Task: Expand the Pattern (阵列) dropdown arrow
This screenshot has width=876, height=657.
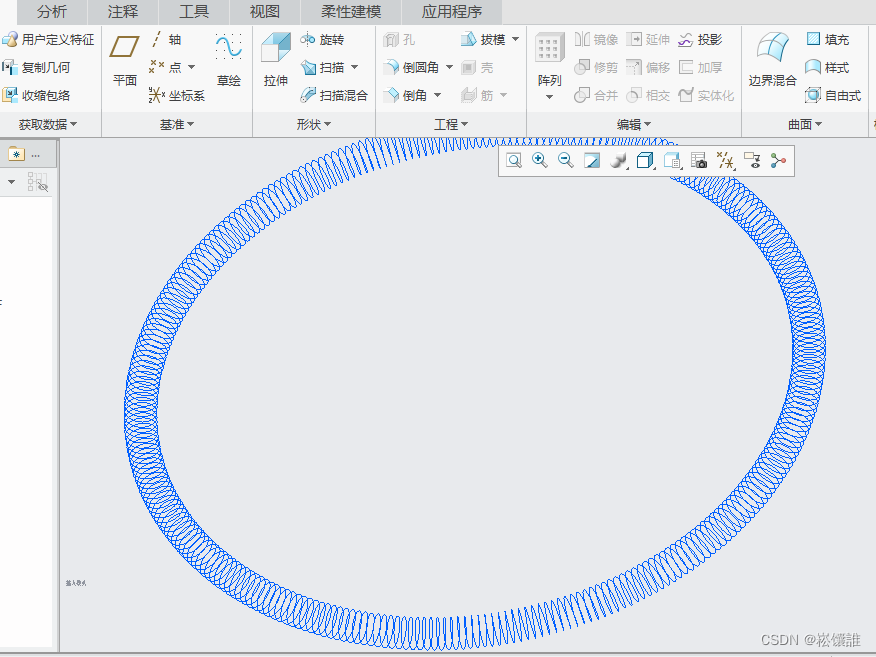Action: click(x=549, y=97)
